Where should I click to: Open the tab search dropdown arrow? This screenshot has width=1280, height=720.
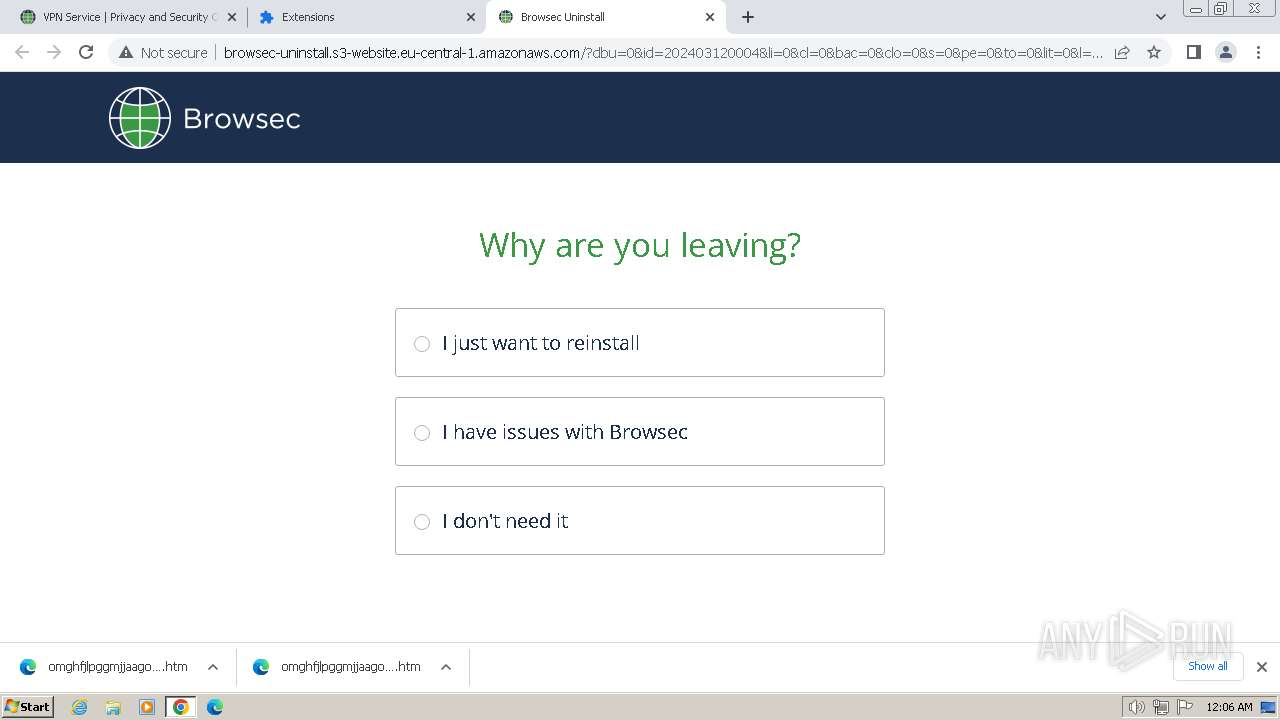click(x=1161, y=17)
